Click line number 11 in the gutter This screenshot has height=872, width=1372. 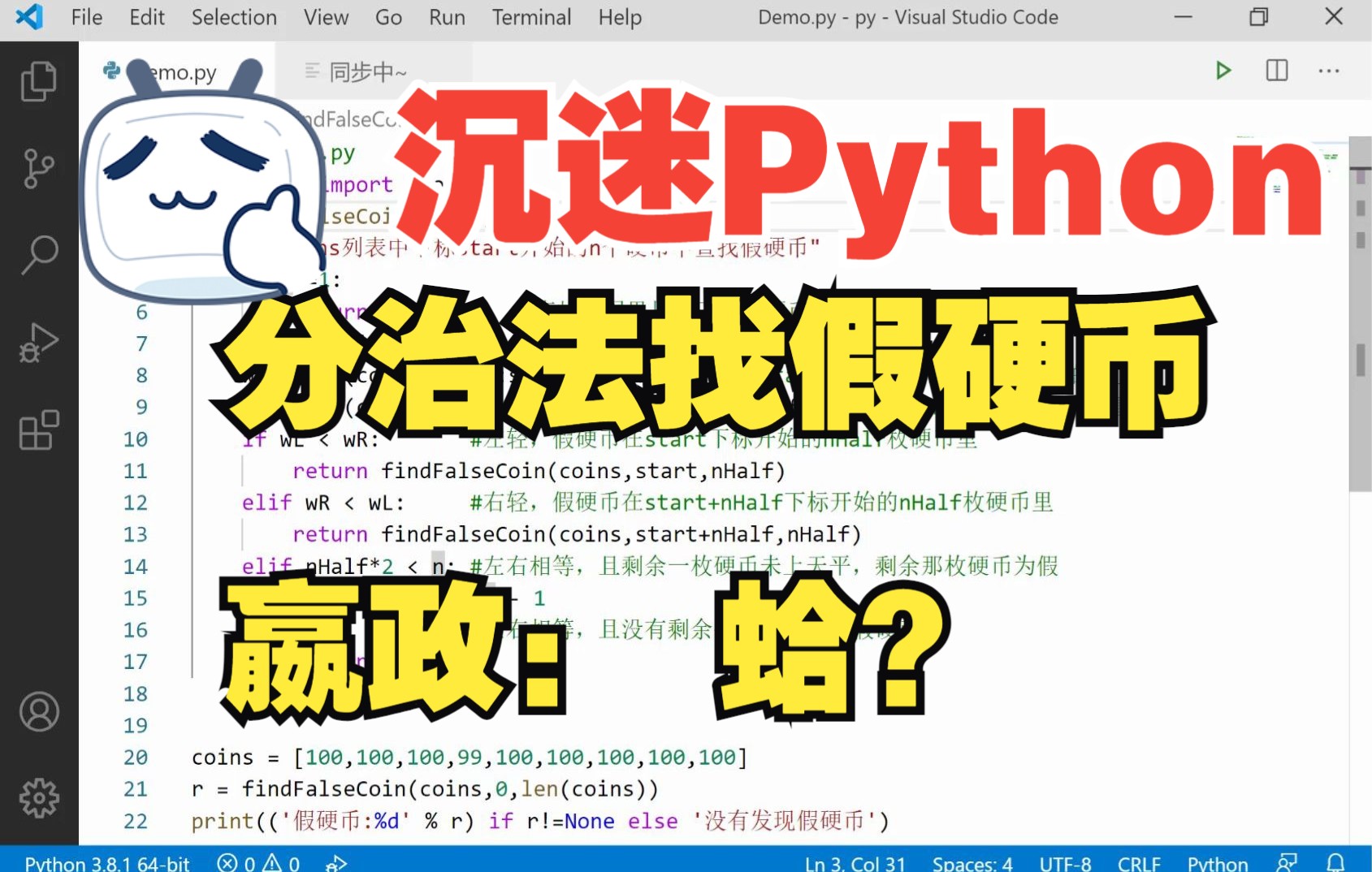(136, 471)
